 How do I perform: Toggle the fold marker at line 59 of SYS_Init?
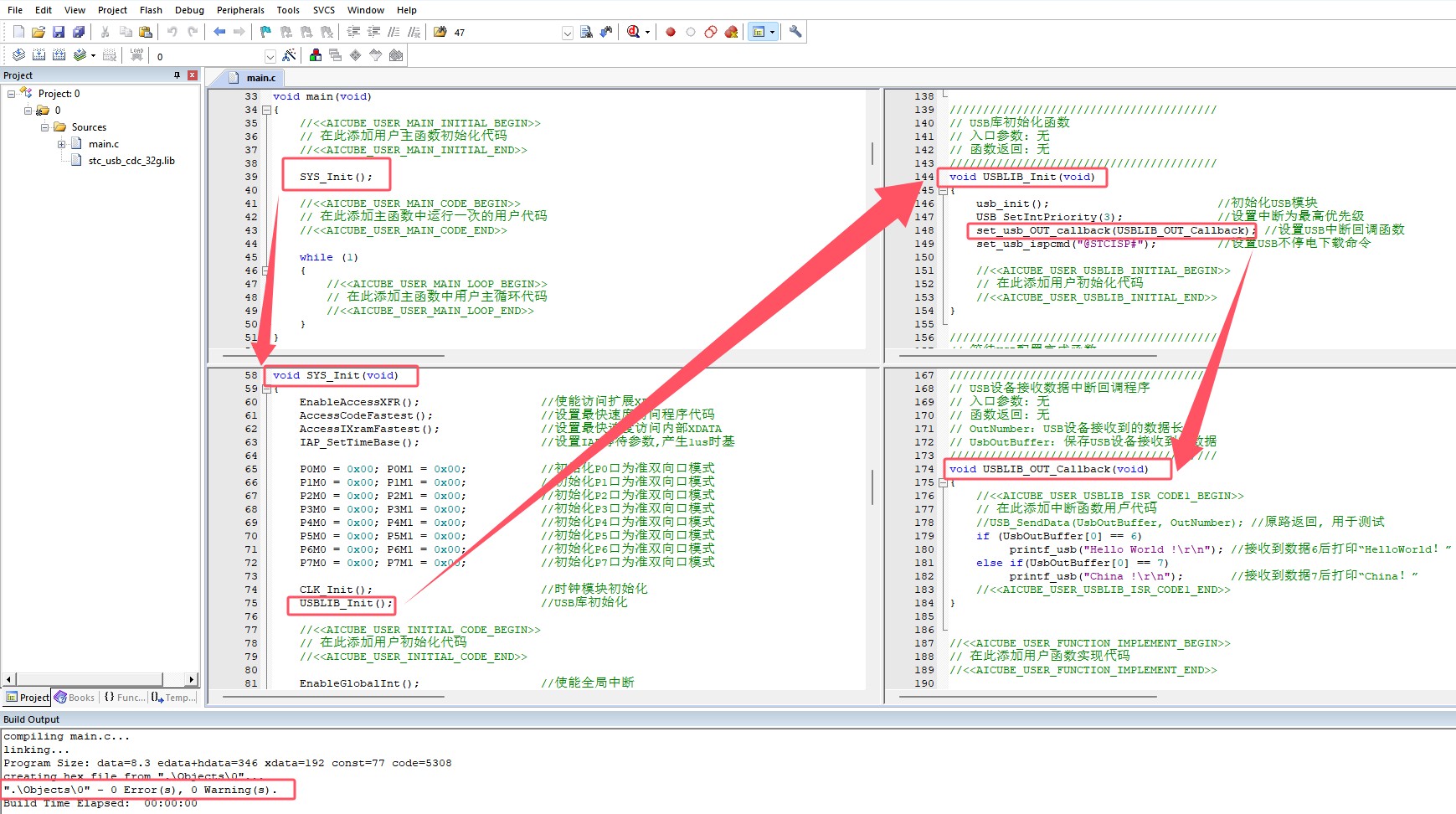[266, 389]
